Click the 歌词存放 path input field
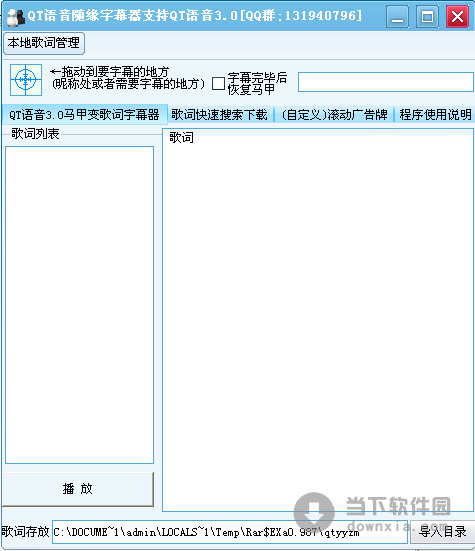Screen dimensions: 475x551 tap(230, 532)
